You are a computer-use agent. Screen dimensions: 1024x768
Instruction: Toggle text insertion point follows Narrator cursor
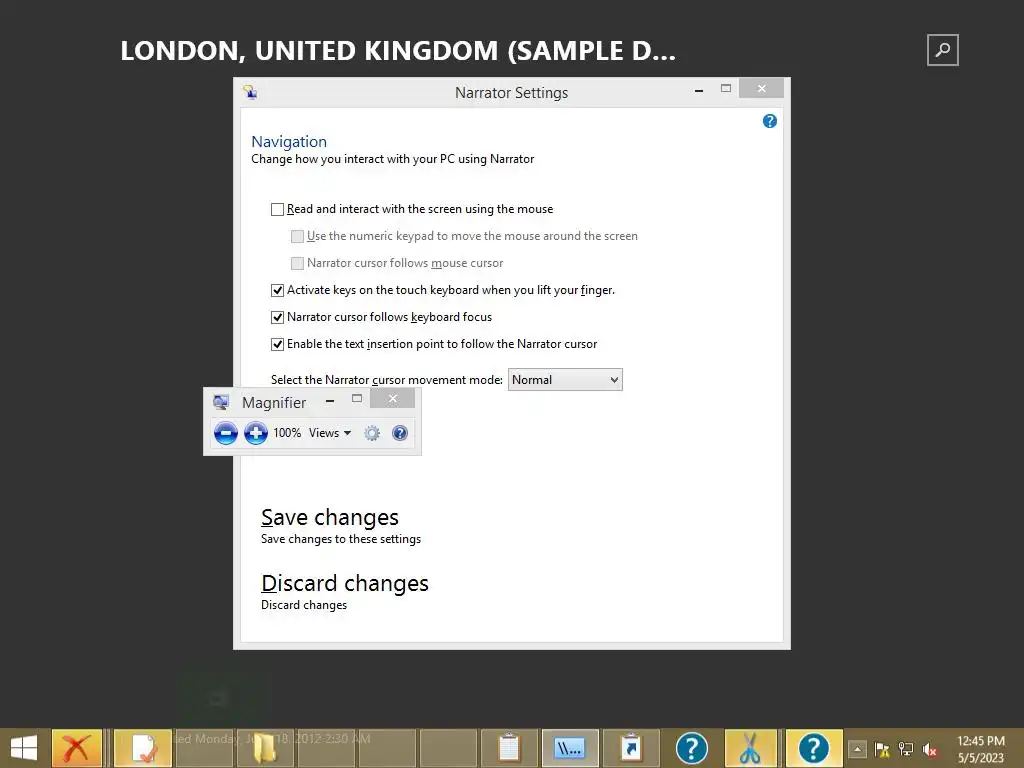tap(278, 344)
